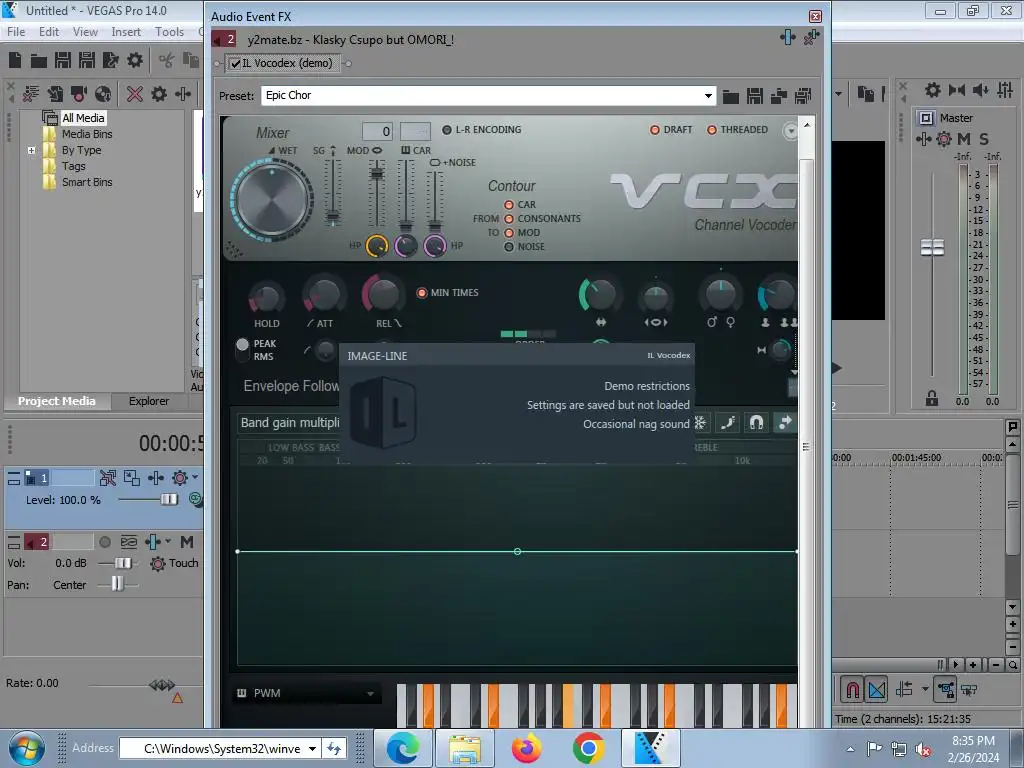
Task: Open the Insert menu
Action: 126,31
